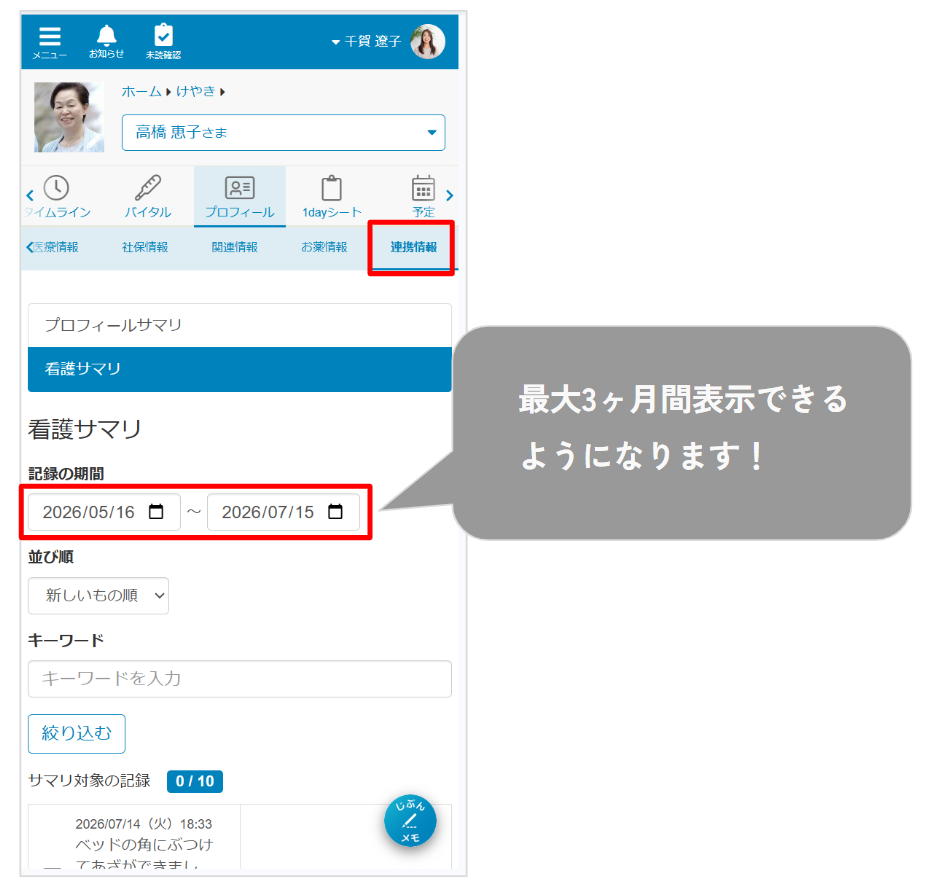Screen dimensions: 946x894
Task: Select the 社保情報 sub-tab
Action: 145,247
